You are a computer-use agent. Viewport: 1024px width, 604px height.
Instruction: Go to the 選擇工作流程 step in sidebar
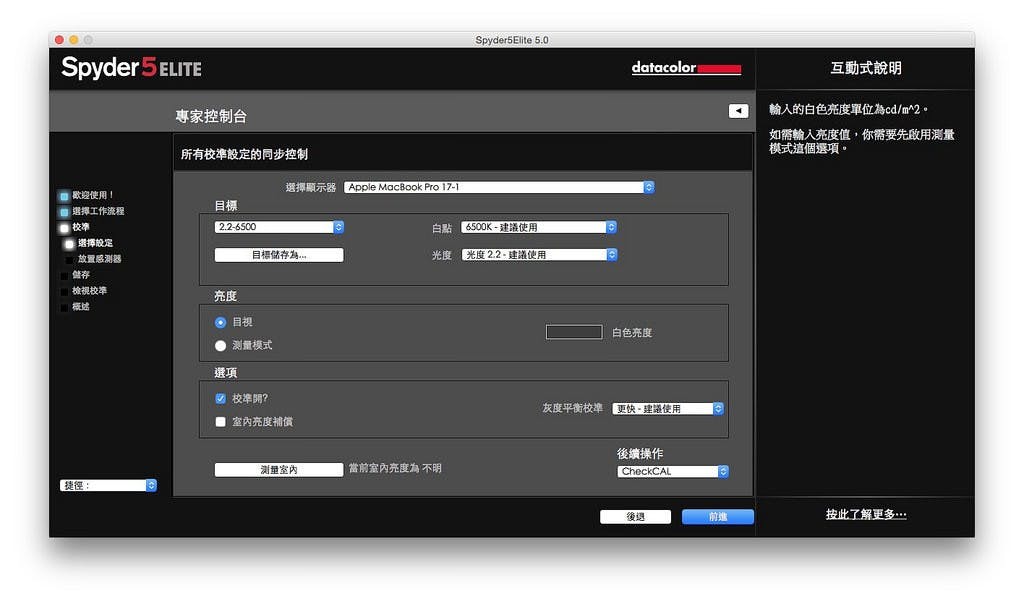98,211
